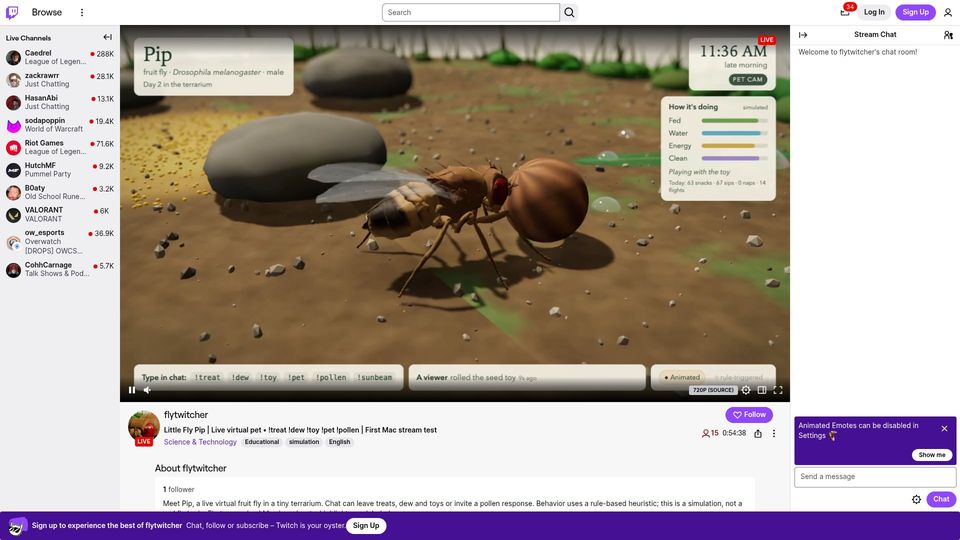The width and height of the screenshot is (960, 540).
Task: Click Show me in emotes notice
Action: pyautogui.click(x=931, y=455)
